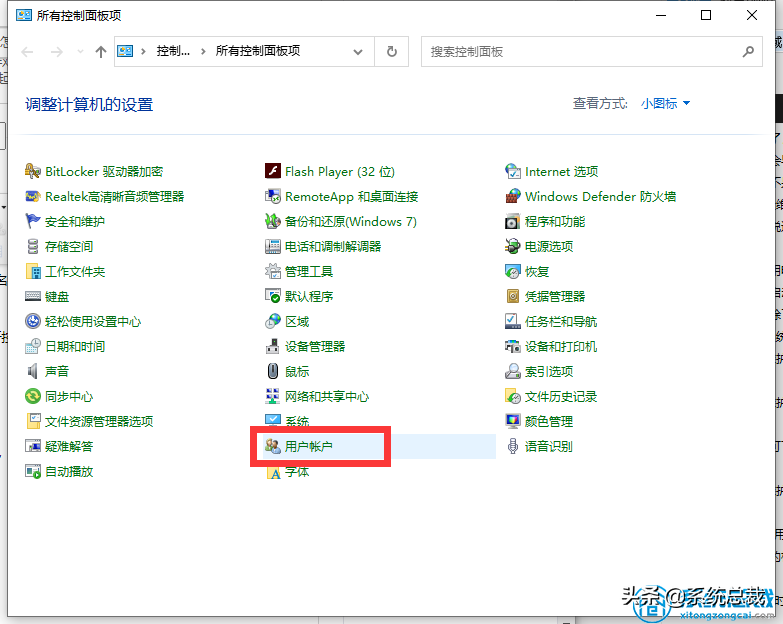Open the 安全和维护 flag icon
The width and height of the screenshot is (783, 624).
(33, 221)
